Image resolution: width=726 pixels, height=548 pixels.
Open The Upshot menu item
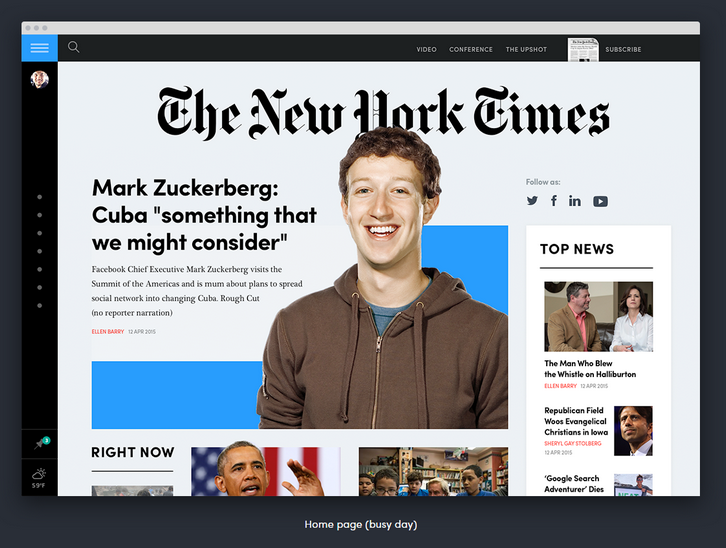tap(526, 50)
